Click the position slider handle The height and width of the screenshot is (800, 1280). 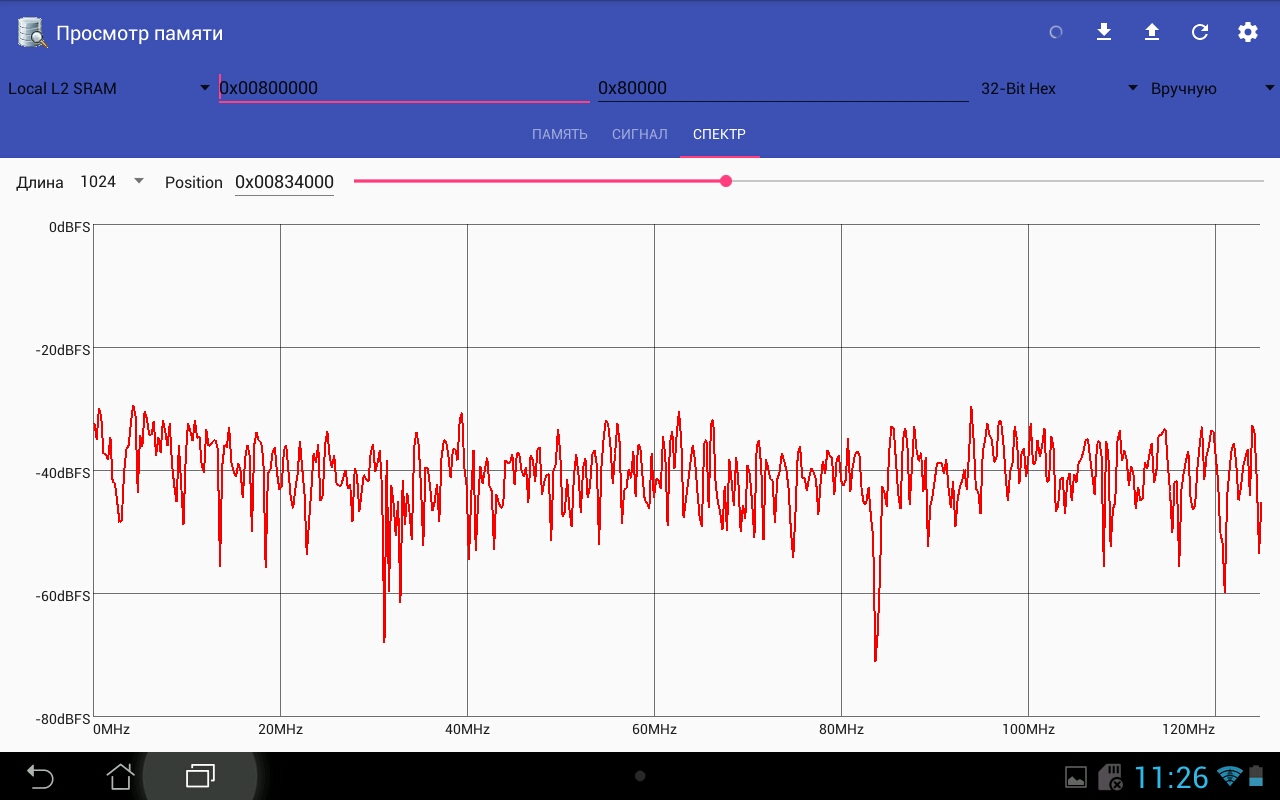click(x=726, y=181)
